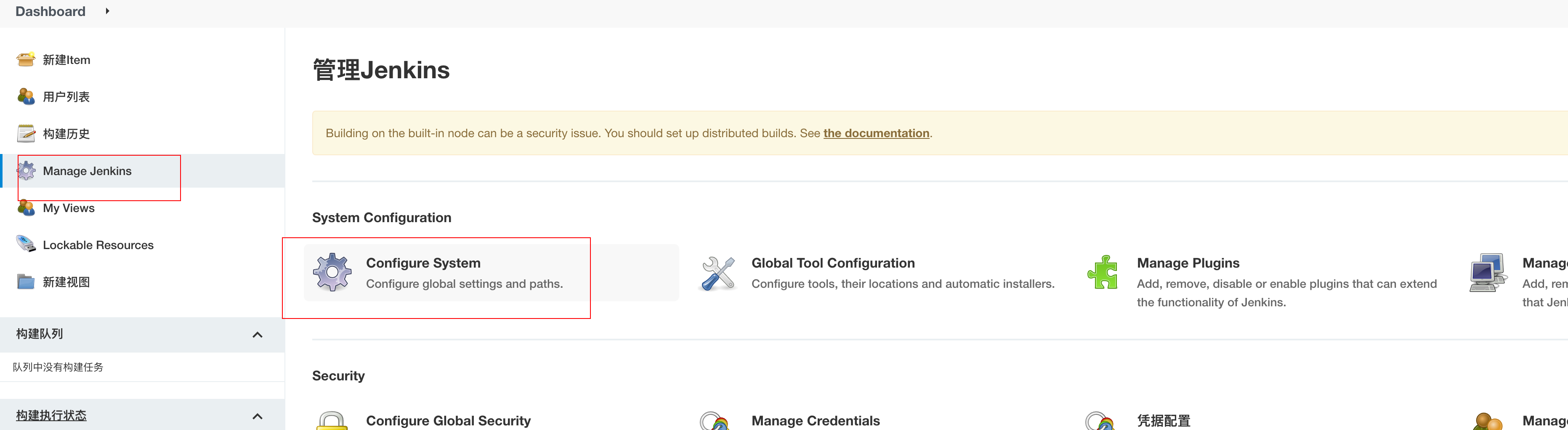
Task: Open the Dashboard breadcrumb arrow menu
Action: pyautogui.click(x=107, y=11)
